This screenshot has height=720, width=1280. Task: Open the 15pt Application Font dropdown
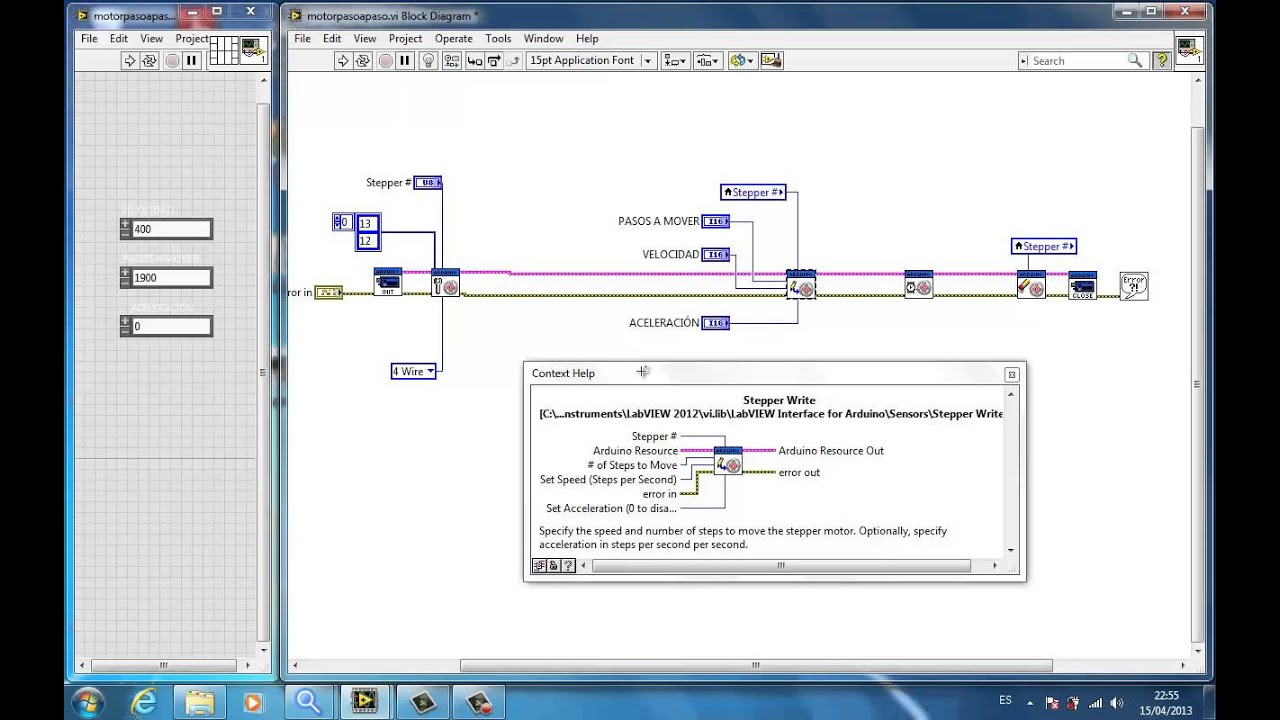tap(591, 61)
